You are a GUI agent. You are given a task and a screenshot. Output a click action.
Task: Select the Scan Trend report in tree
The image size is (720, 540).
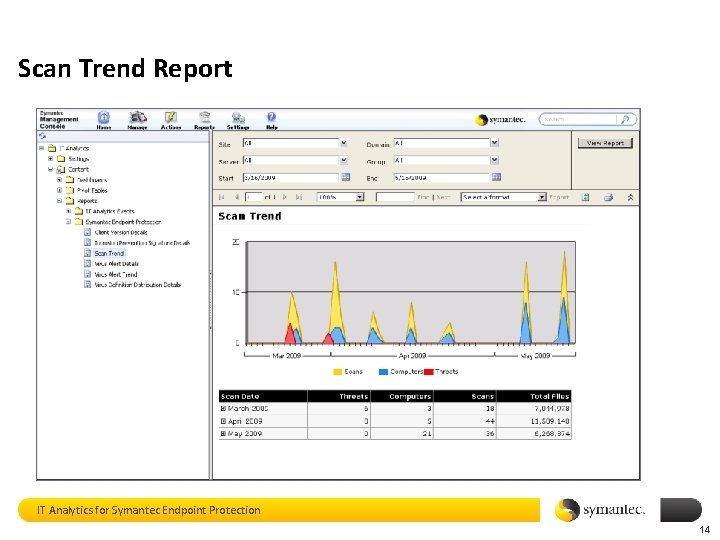click(109, 253)
